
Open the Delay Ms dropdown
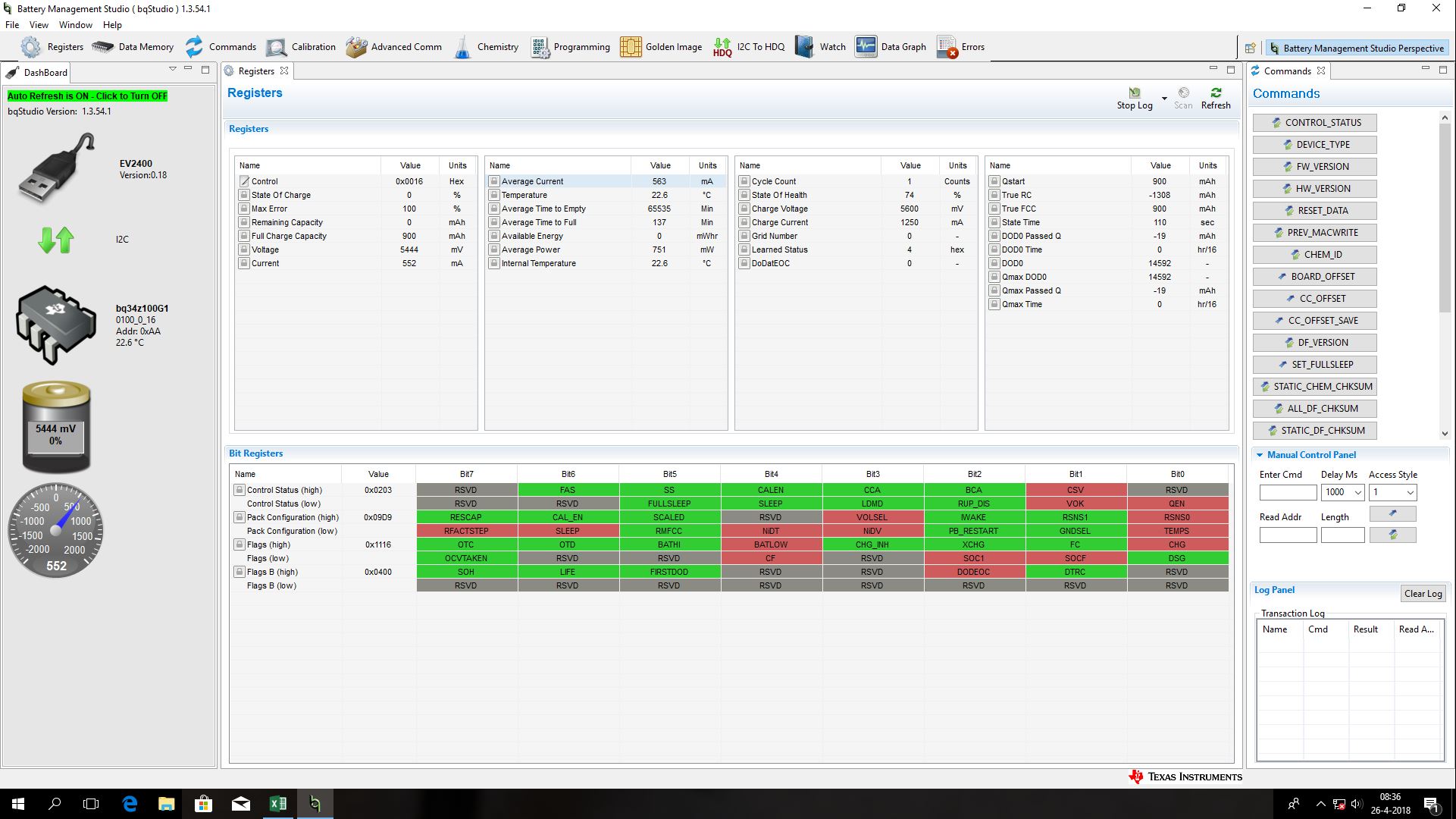point(1357,492)
